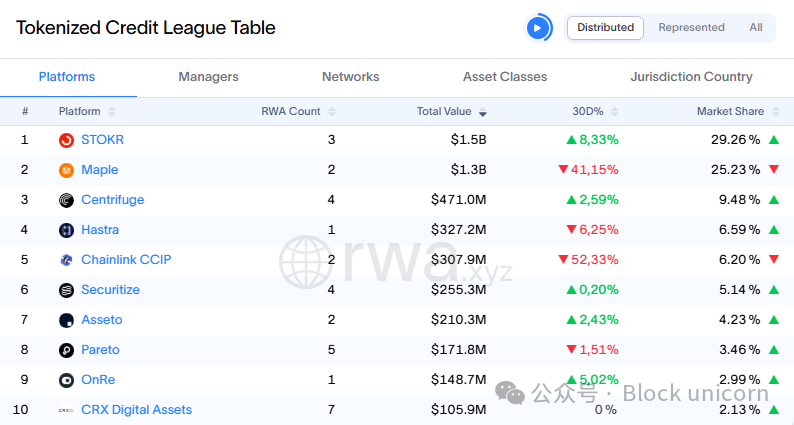Image resolution: width=794 pixels, height=425 pixels.
Task: Click the Securitize logo icon
Action: (66, 290)
